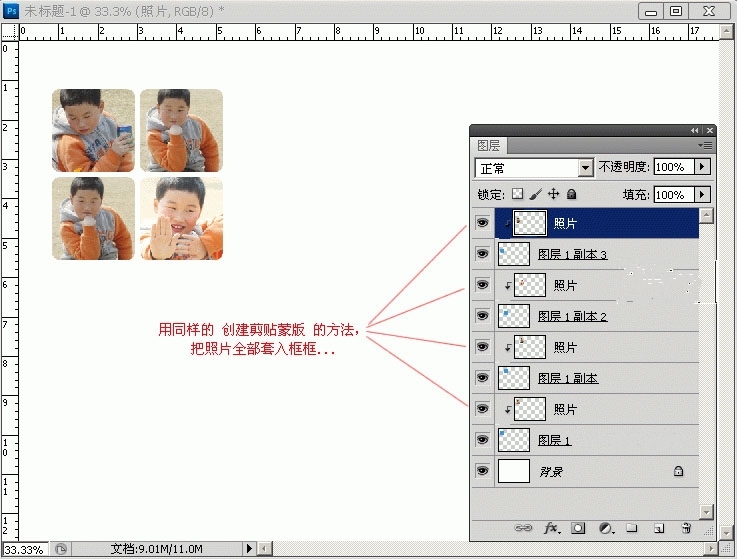Toggle visibility of 照片 above 图层 1 副本 2
737x559 pixels.
point(483,285)
